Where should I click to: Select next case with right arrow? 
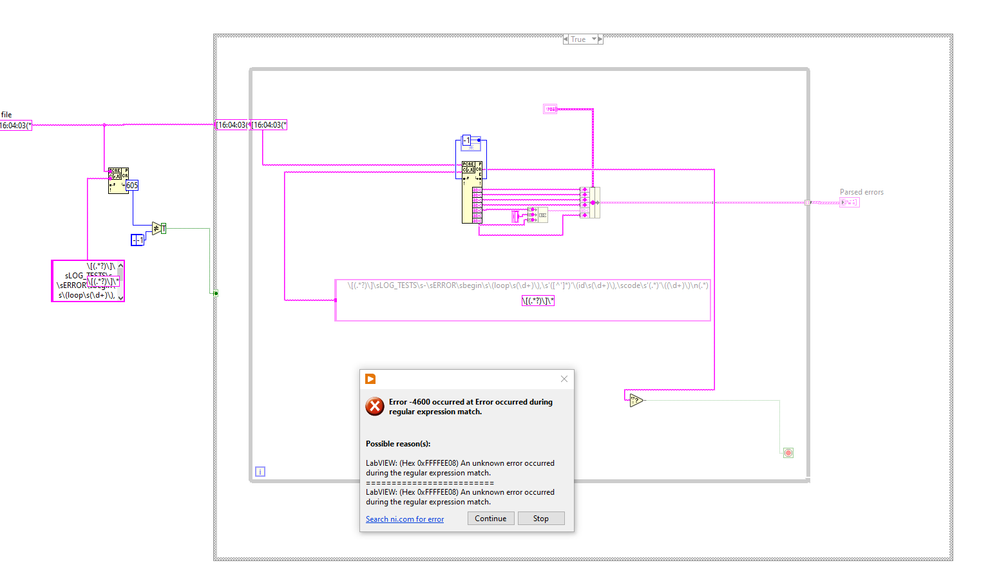click(x=600, y=40)
